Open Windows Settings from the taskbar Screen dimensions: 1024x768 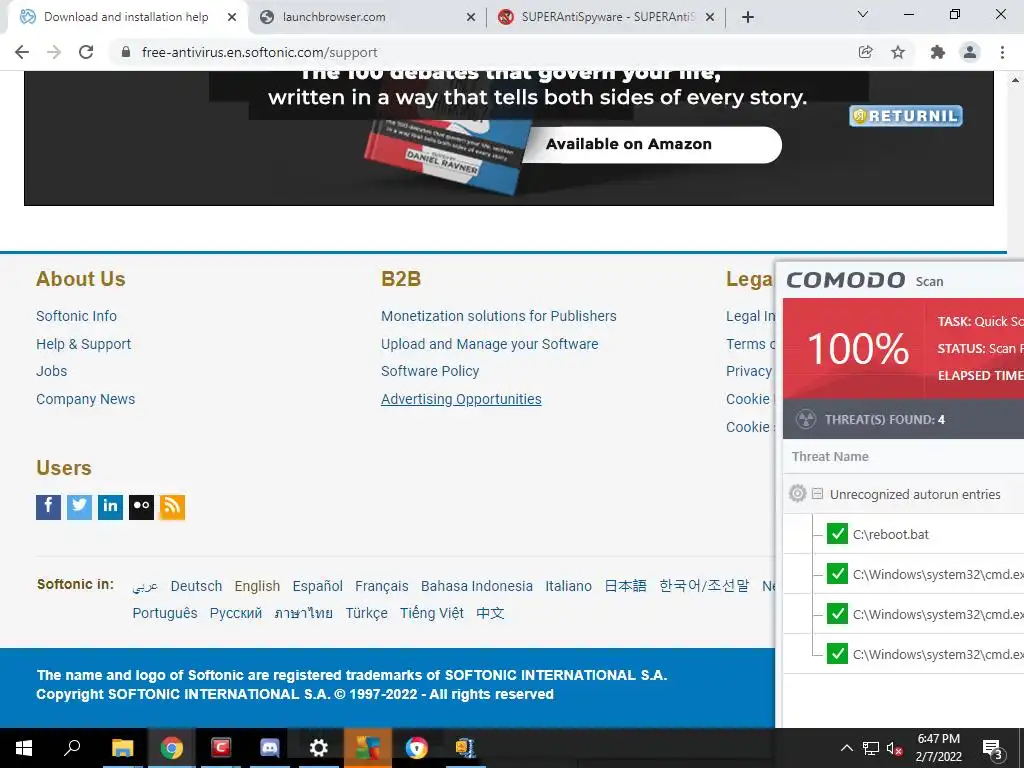[318, 748]
